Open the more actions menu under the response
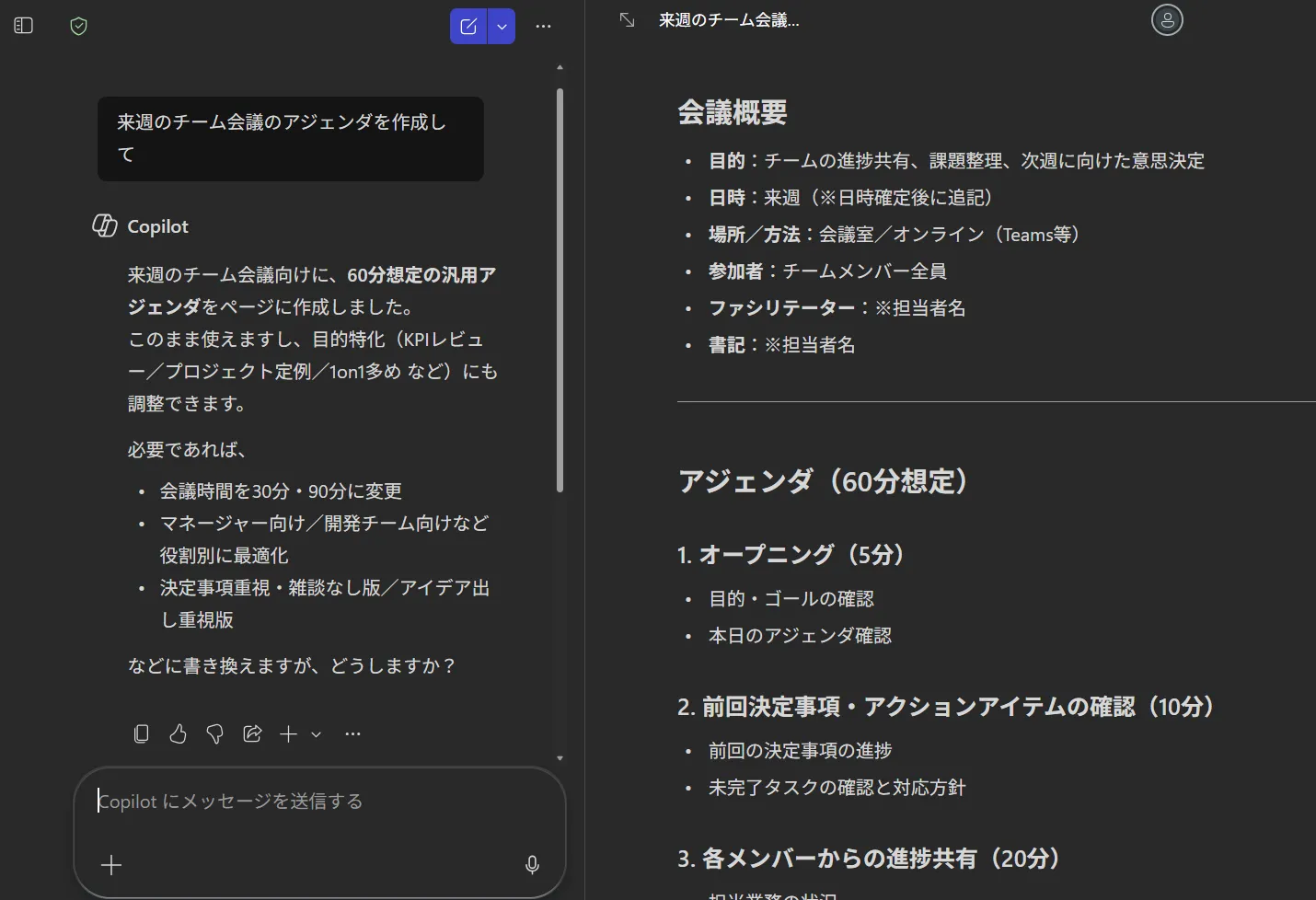The image size is (1316, 900). [x=352, y=733]
